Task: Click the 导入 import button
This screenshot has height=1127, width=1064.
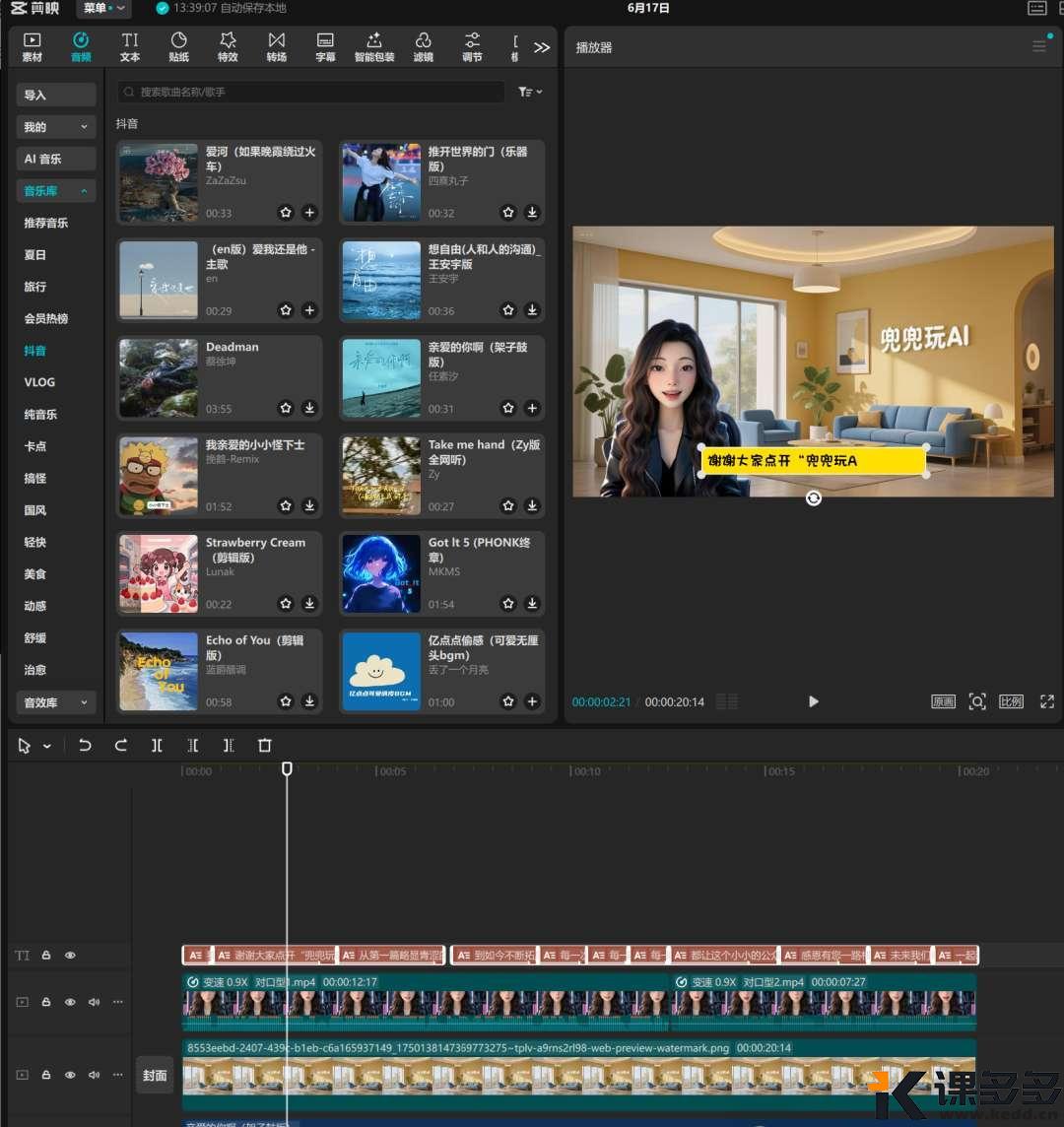Action: pyautogui.click(x=56, y=95)
